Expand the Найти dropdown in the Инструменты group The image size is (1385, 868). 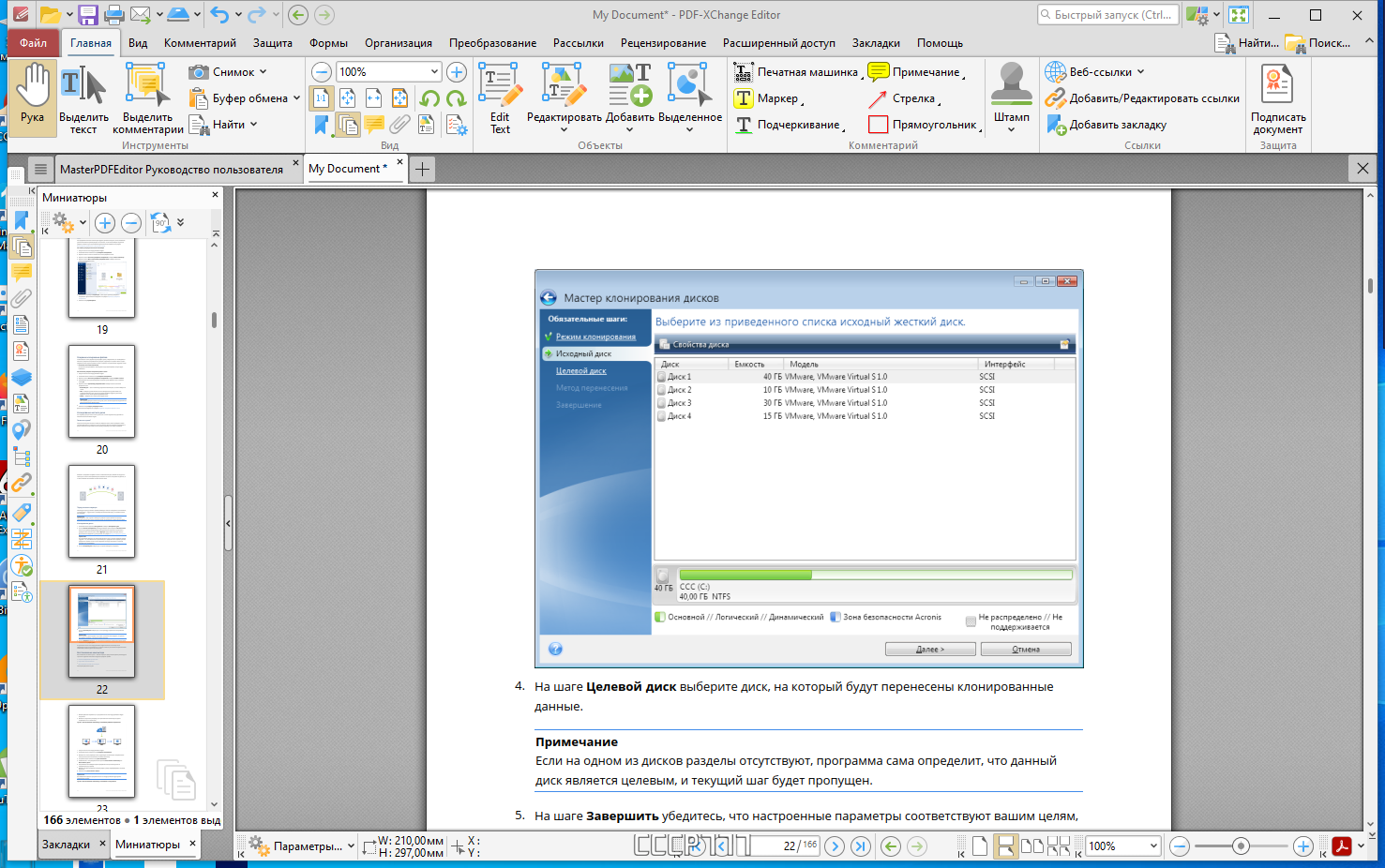253,125
